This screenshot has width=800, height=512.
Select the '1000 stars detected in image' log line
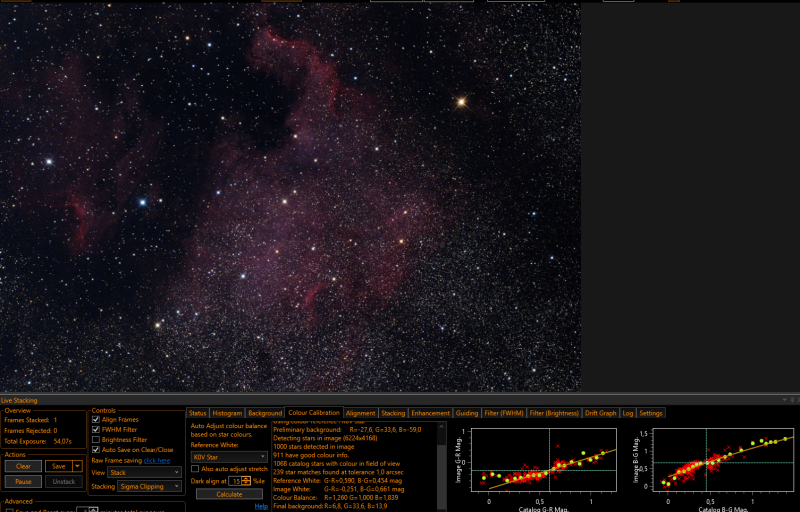313,447
